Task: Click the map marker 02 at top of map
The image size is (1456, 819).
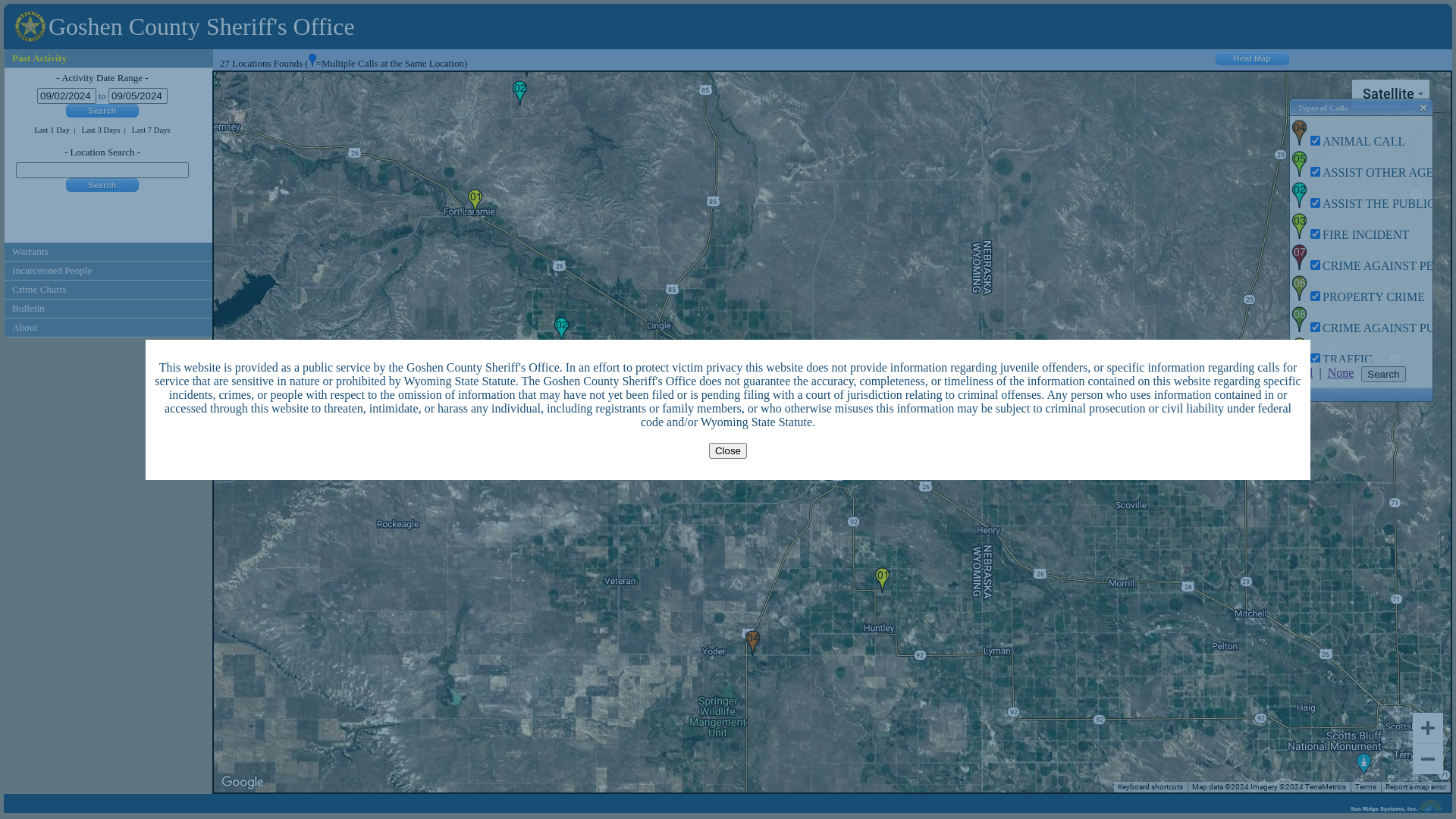Action: pos(519,93)
